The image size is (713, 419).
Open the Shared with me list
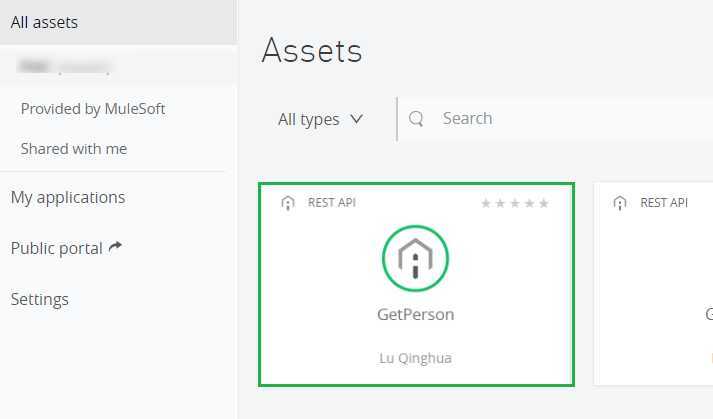click(74, 149)
